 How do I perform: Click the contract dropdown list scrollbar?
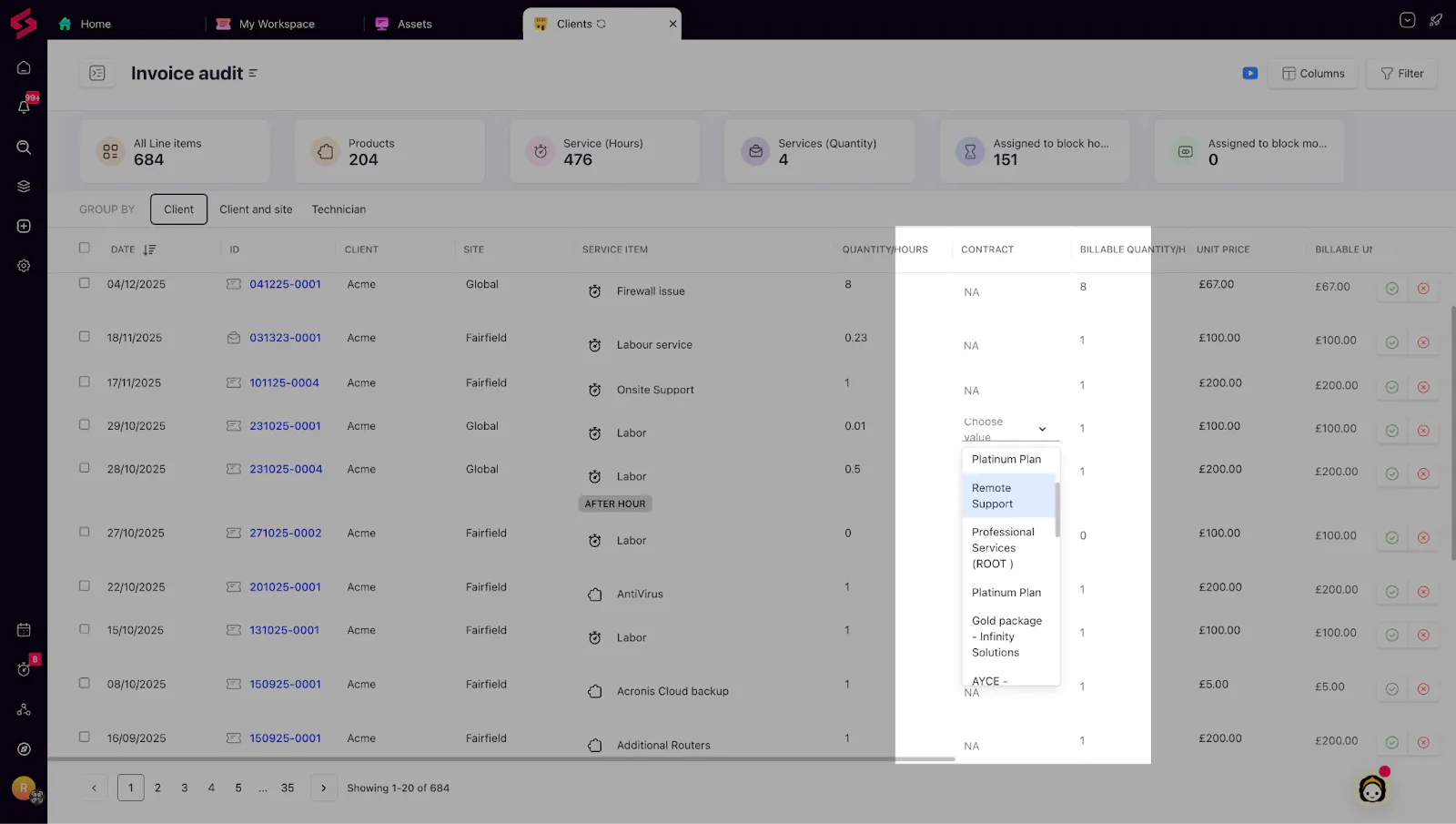click(1057, 509)
